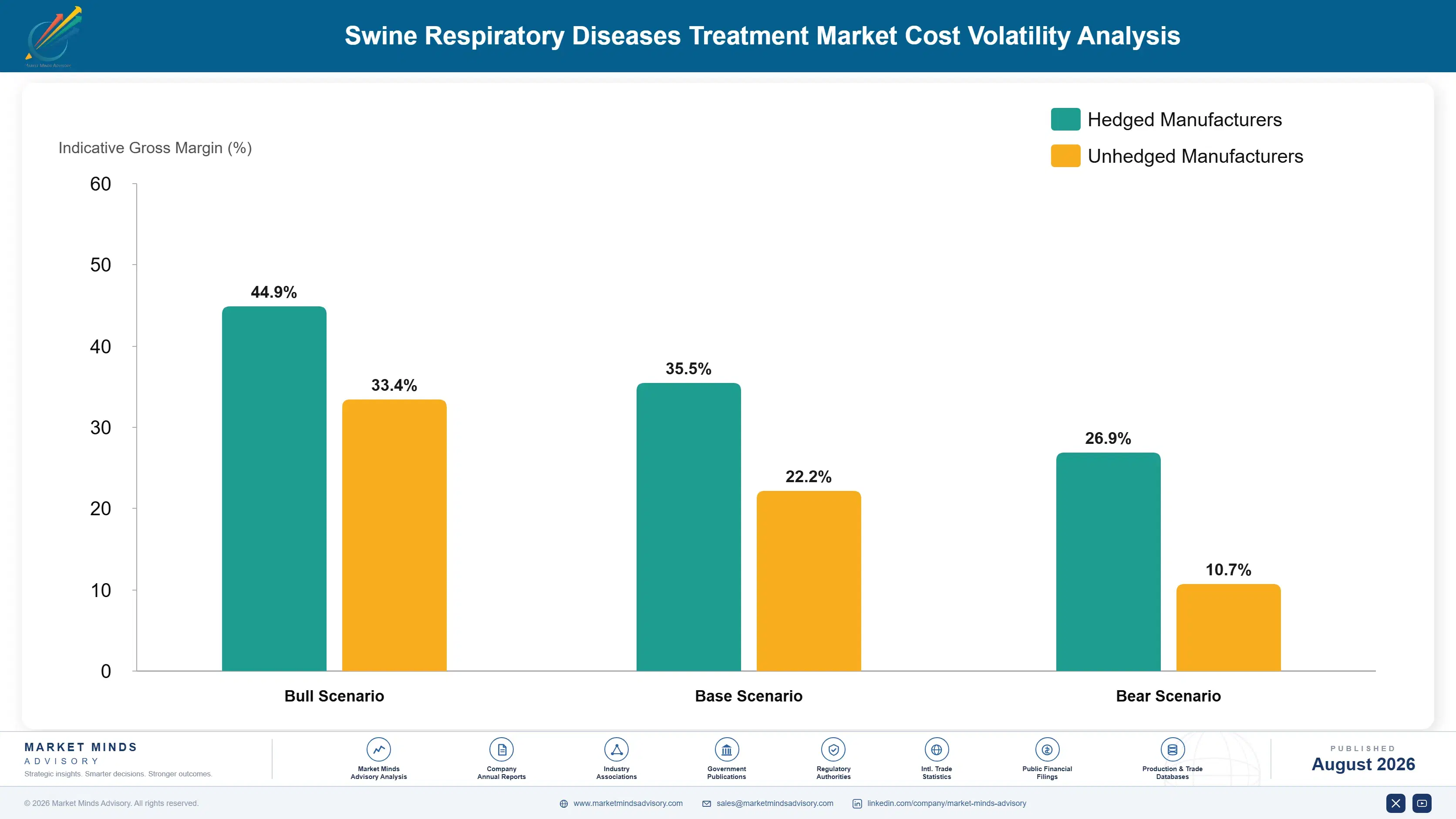Click the Public Financial Filings icon
The image size is (1456, 819).
point(1047,749)
